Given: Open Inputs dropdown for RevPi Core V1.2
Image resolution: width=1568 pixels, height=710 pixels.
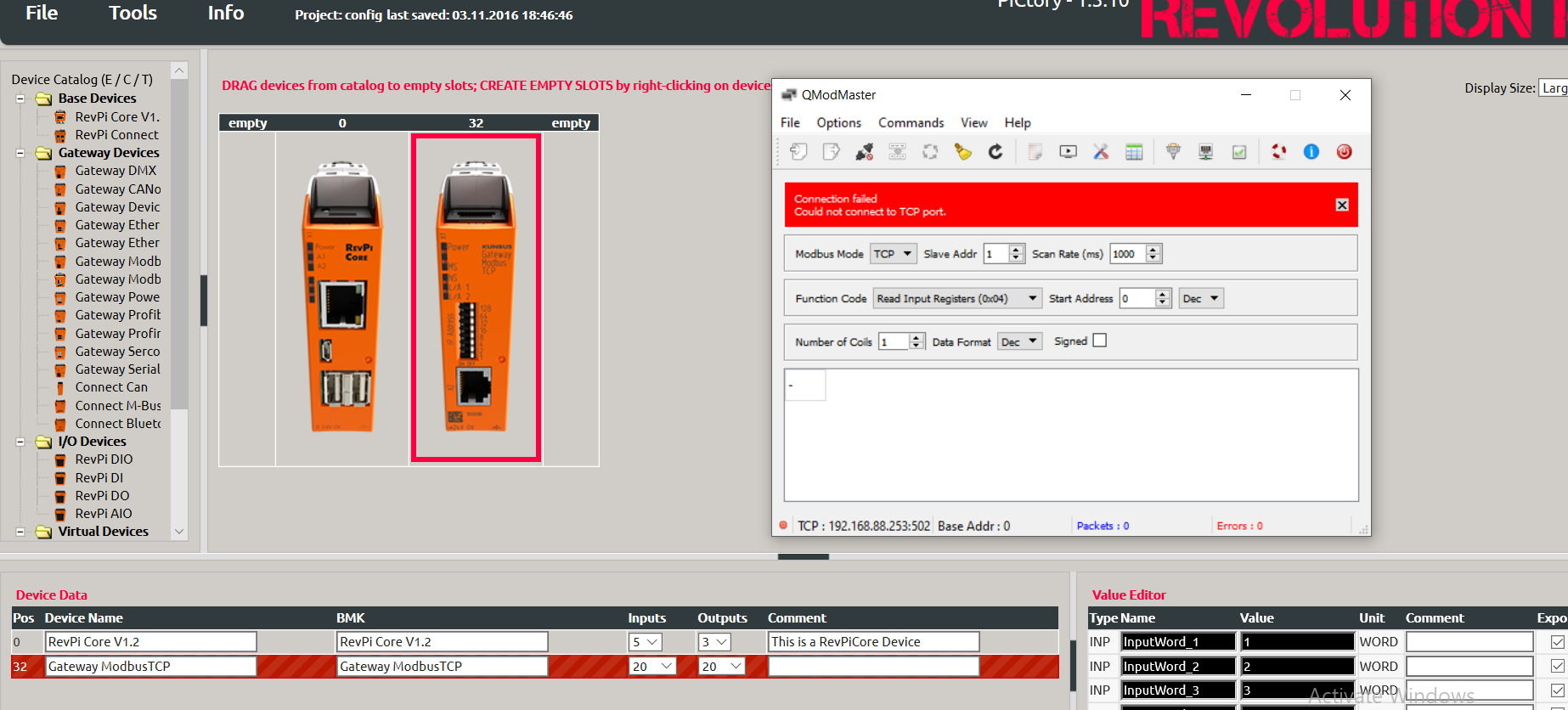Looking at the screenshot, I should click(x=646, y=642).
